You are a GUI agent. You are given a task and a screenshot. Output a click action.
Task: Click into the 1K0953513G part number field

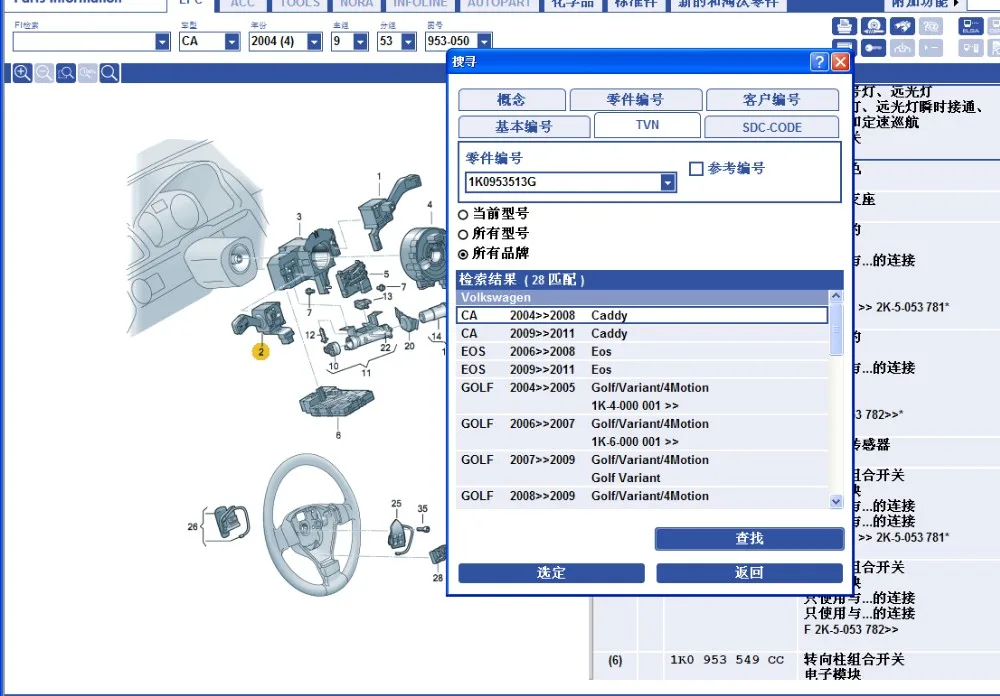point(563,182)
